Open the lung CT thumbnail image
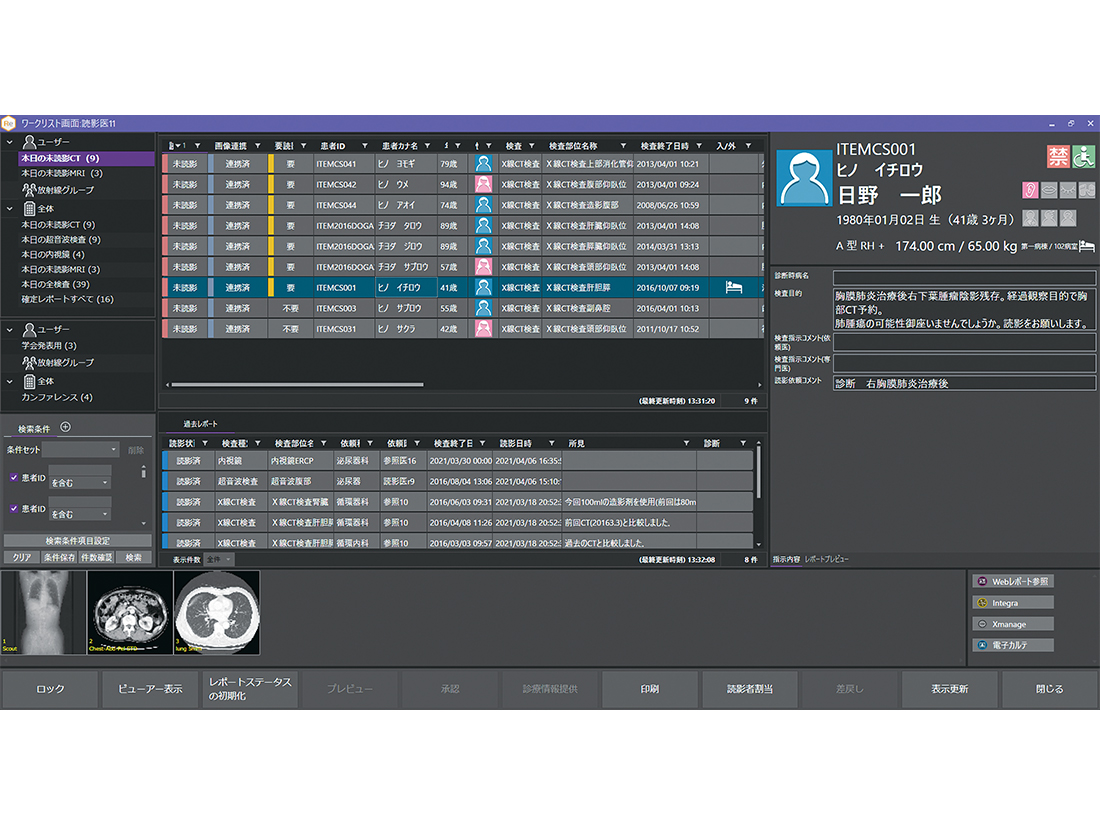Screen dimensions: 1100x825 [216, 613]
